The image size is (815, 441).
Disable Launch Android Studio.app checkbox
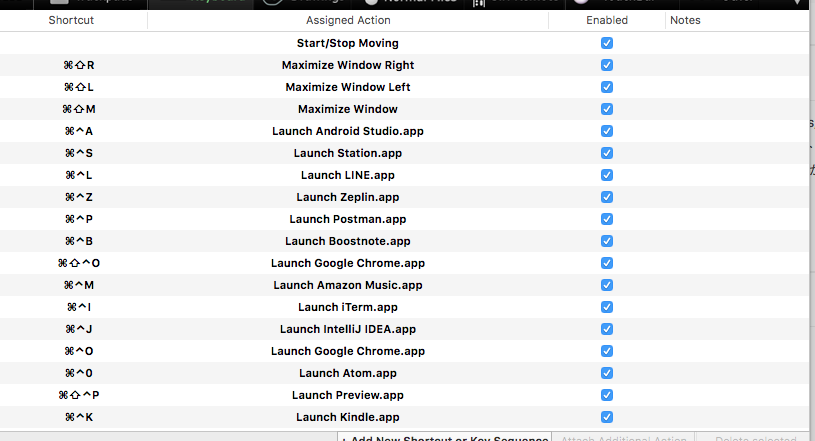607,131
